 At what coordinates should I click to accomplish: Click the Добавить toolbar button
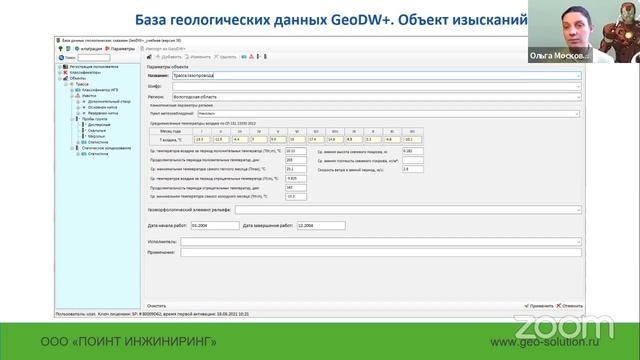pyautogui.click(x=169, y=57)
